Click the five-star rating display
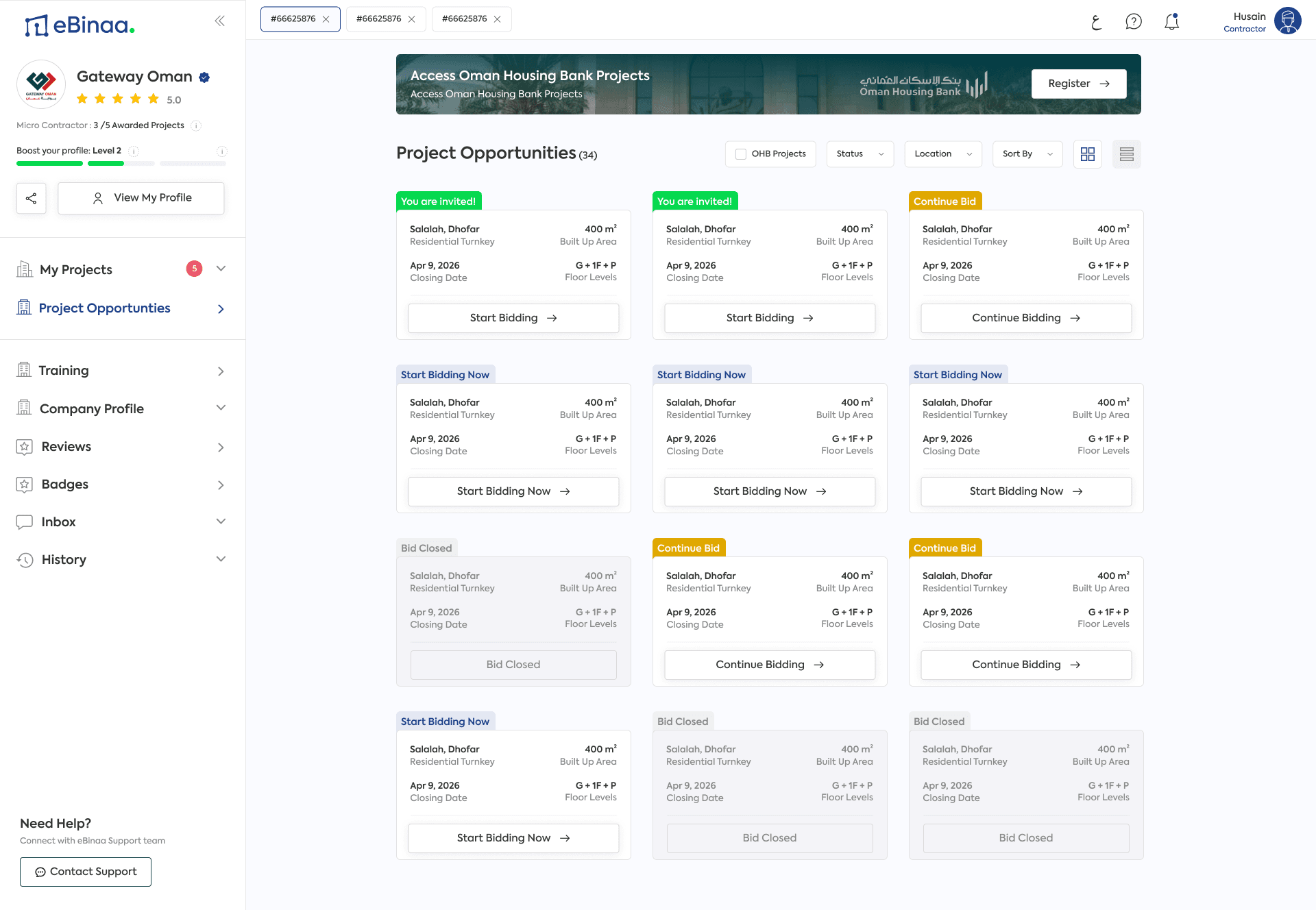This screenshot has height=910, width=1316. tap(118, 99)
